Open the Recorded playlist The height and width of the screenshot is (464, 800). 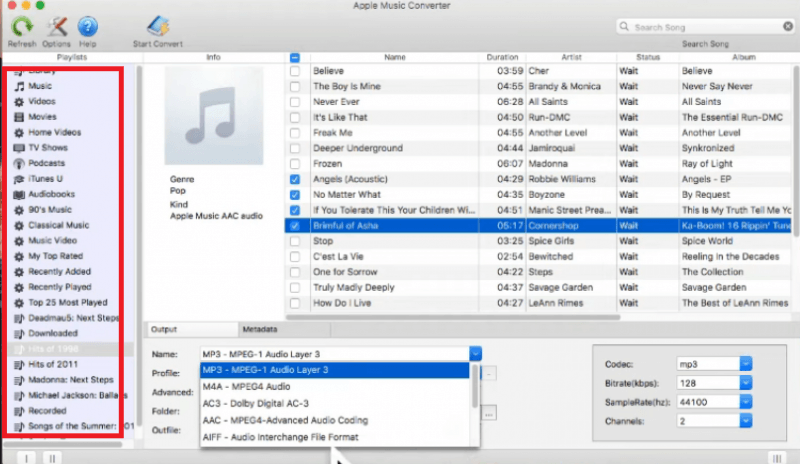[47, 411]
